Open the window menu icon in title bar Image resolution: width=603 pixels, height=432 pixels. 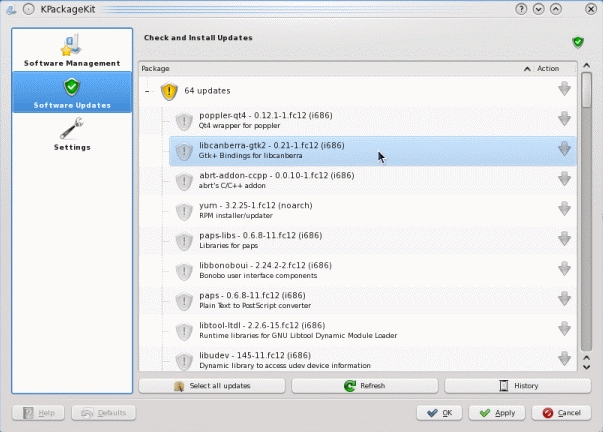coord(11,9)
